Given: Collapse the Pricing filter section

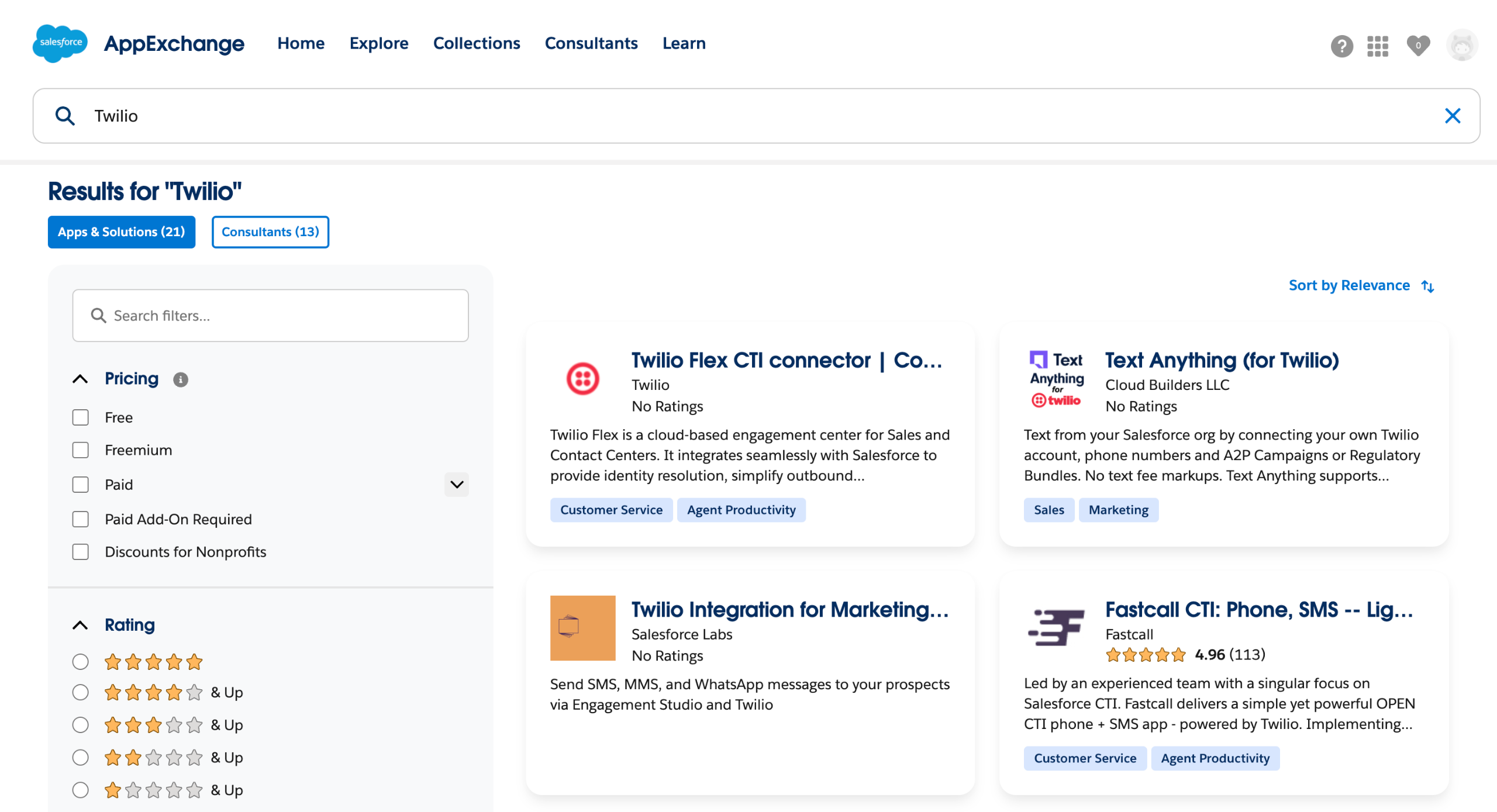Looking at the screenshot, I should (x=81, y=379).
